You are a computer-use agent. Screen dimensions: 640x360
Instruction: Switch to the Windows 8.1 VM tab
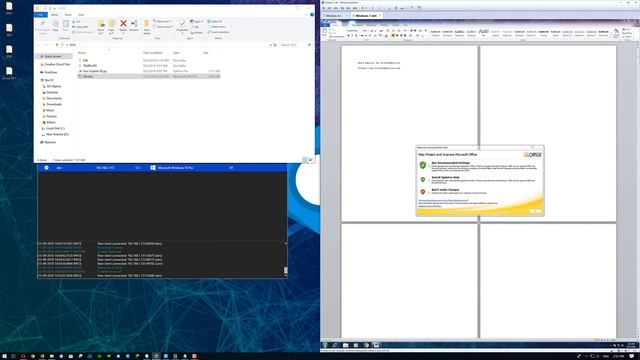click(335, 16)
